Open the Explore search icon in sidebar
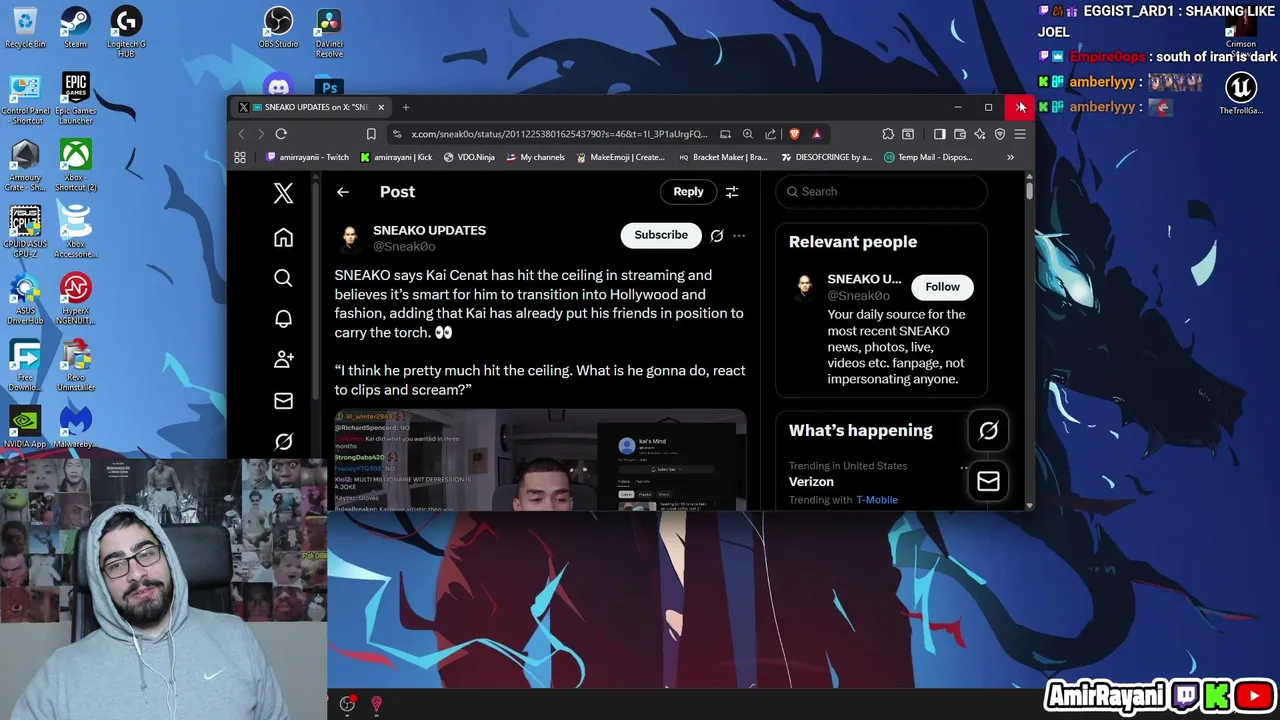 283,278
